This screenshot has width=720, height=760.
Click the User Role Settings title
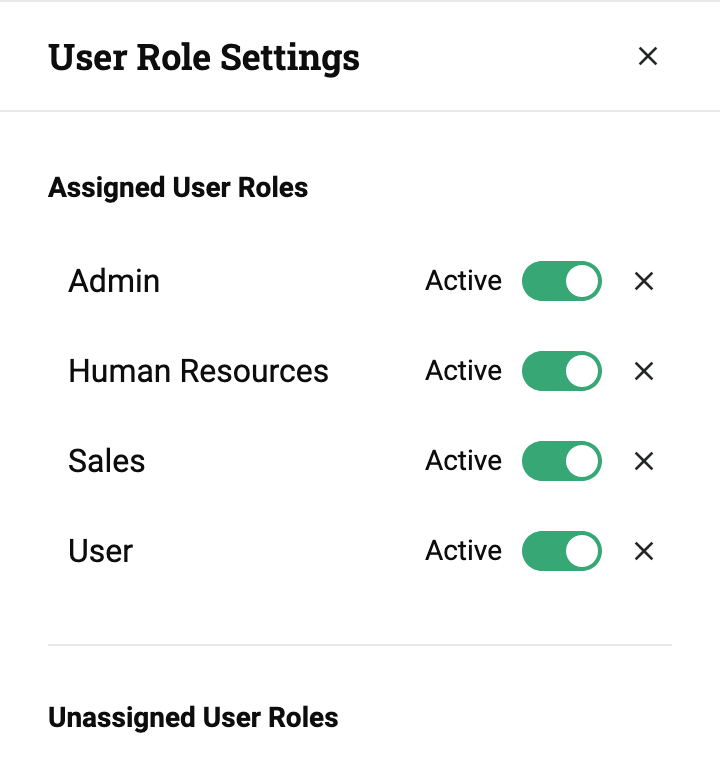pos(204,57)
